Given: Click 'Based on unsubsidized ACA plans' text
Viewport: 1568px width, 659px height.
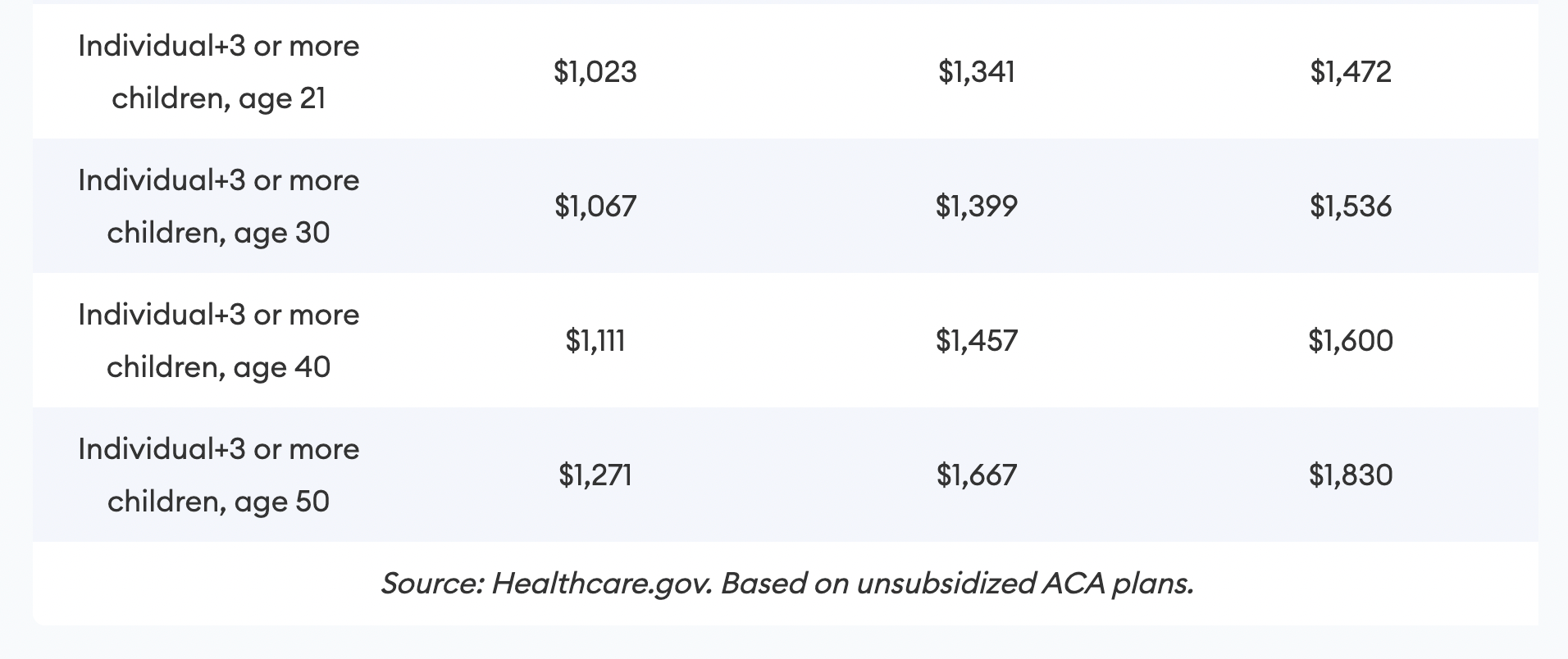Looking at the screenshot, I should click(957, 583).
